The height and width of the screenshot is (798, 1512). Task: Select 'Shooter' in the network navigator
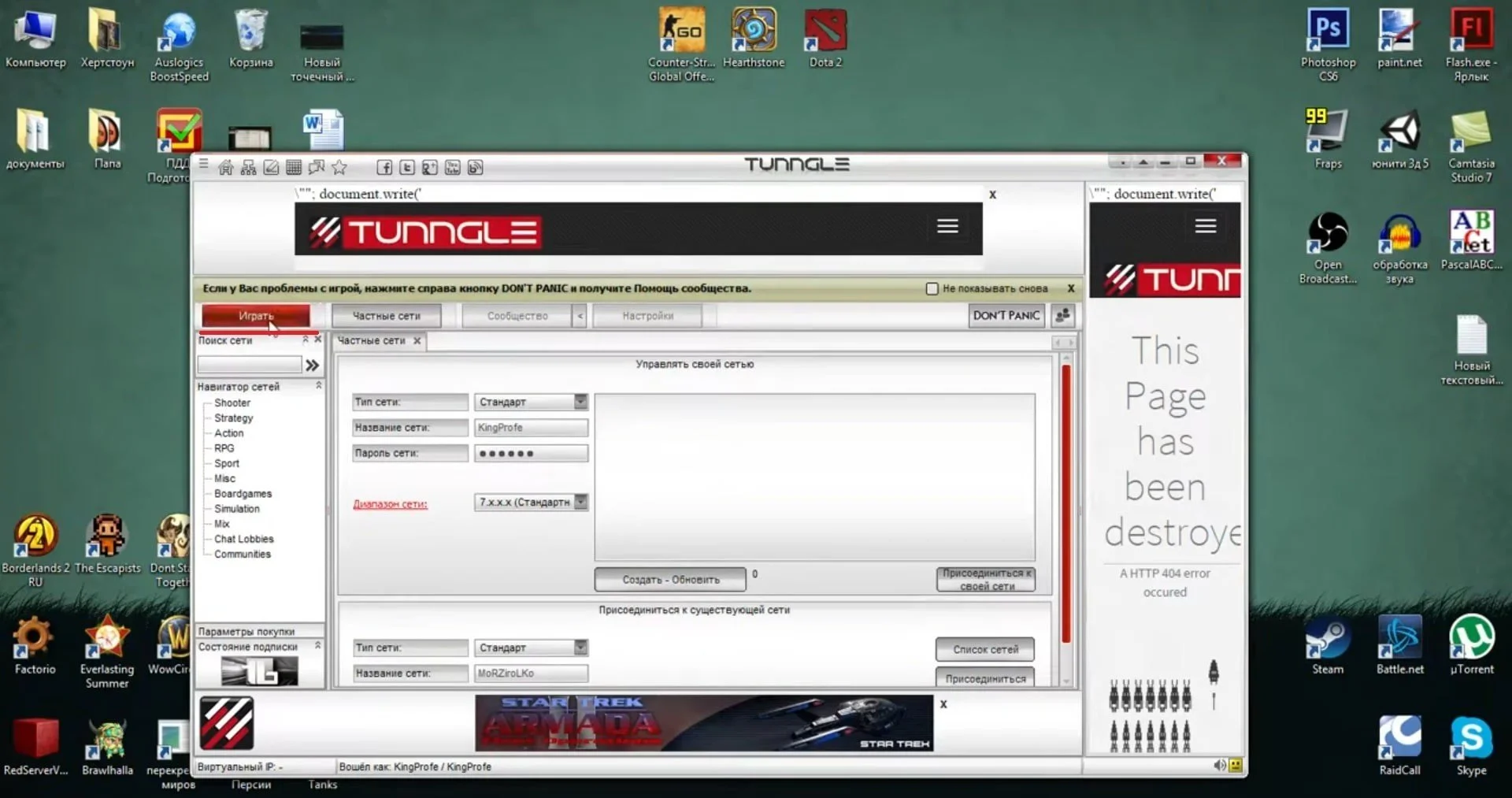click(232, 403)
